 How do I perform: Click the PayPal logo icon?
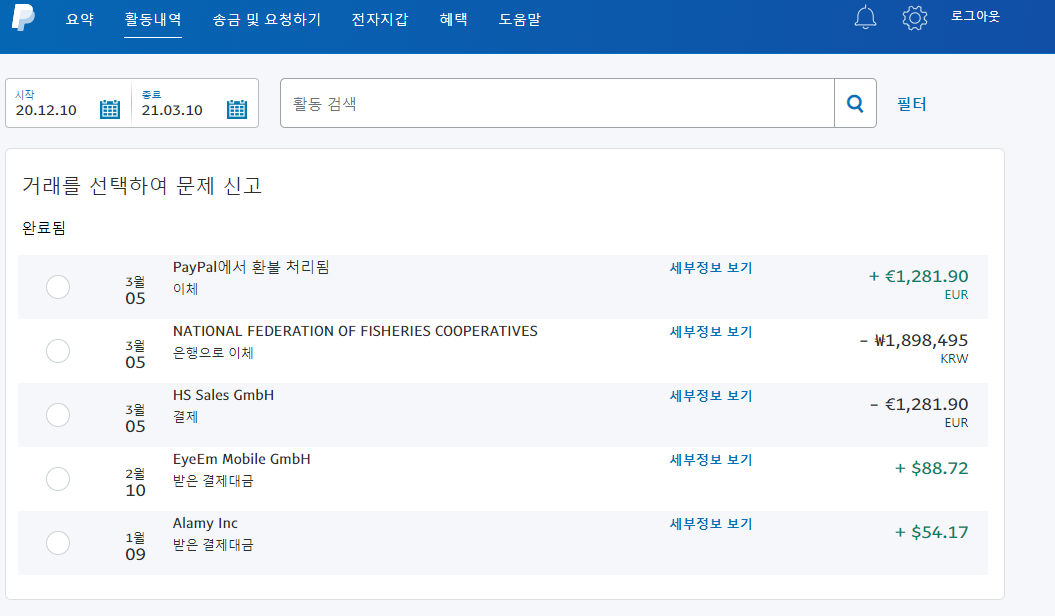pyautogui.click(x=23, y=17)
